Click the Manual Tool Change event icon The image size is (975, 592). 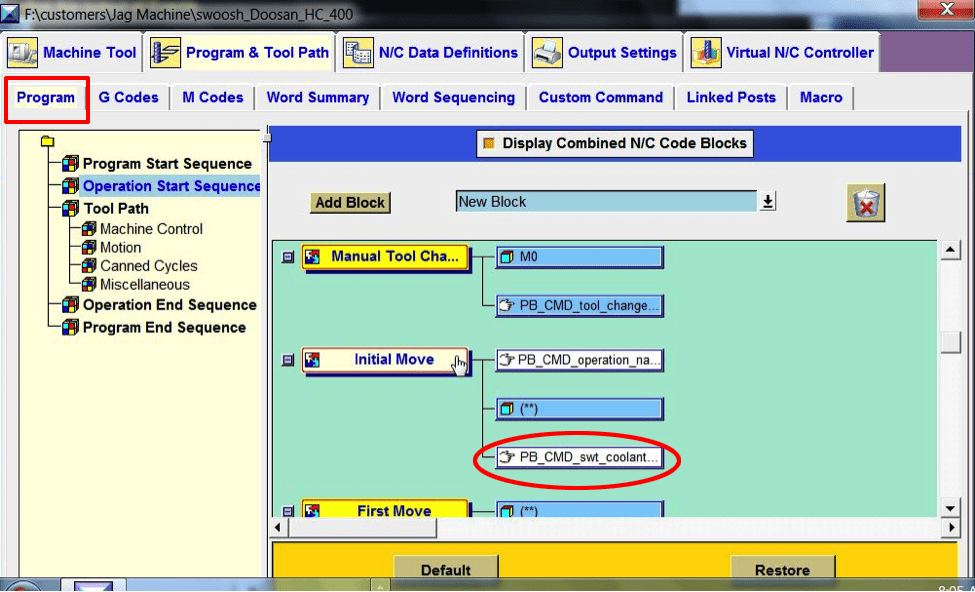(313, 257)
